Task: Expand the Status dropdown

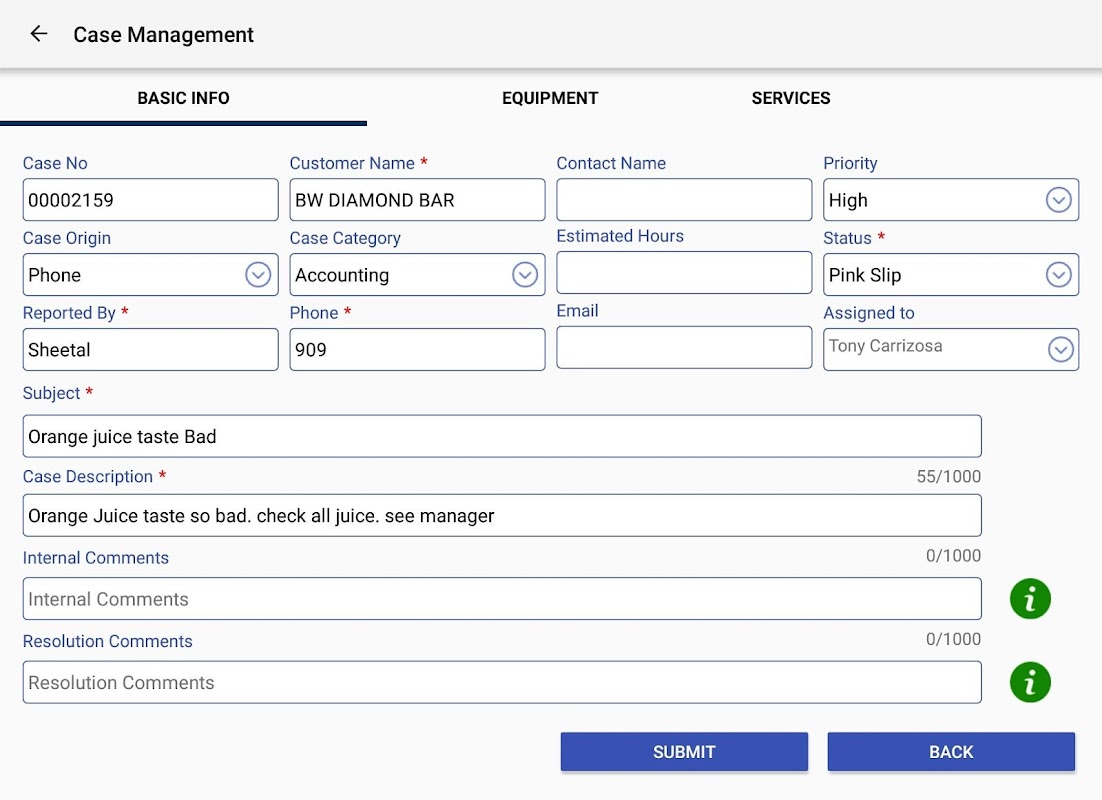Action: point(1058,275)
